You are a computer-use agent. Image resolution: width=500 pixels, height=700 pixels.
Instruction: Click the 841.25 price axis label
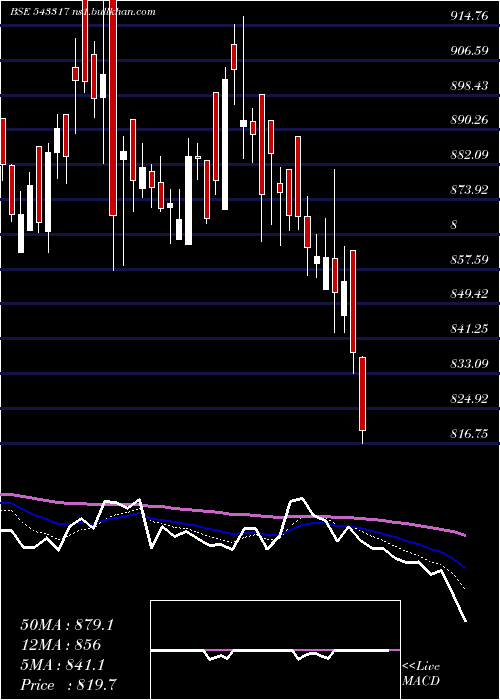coord(469,329)
